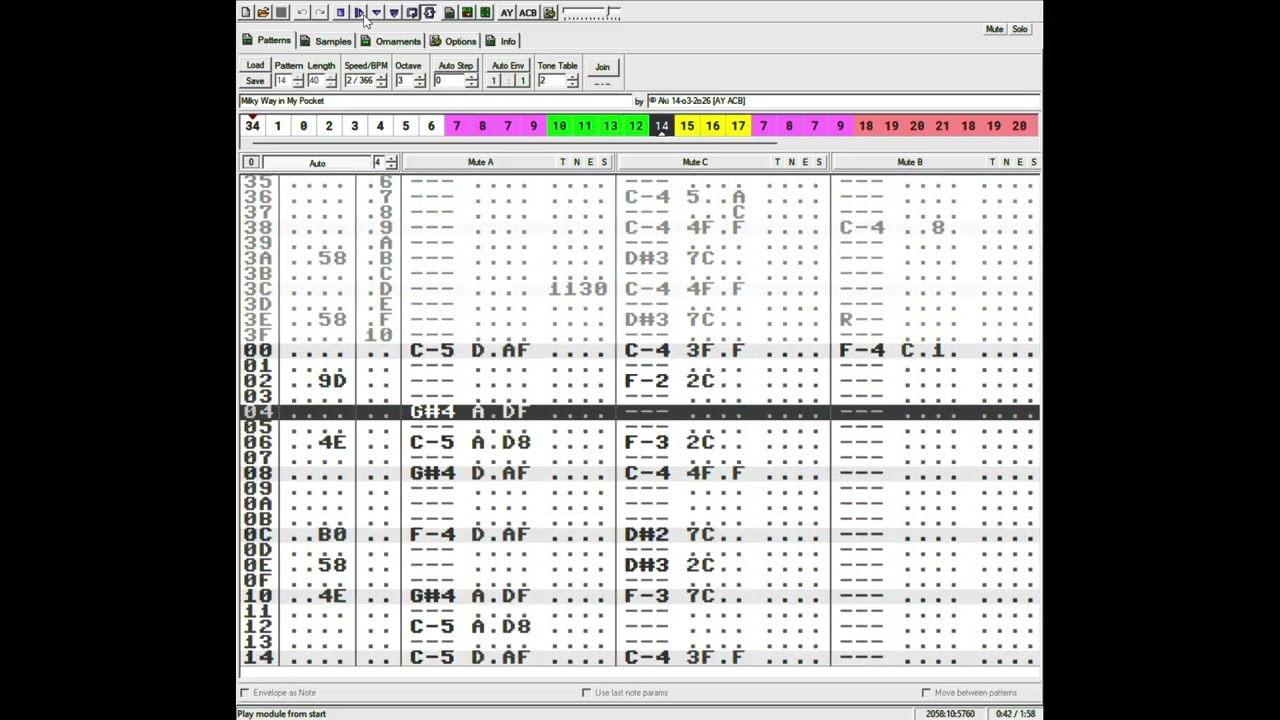The image size is (1280, 720).
Task: Click the third green toolbar icon
Action: click(x=485, y=12)
